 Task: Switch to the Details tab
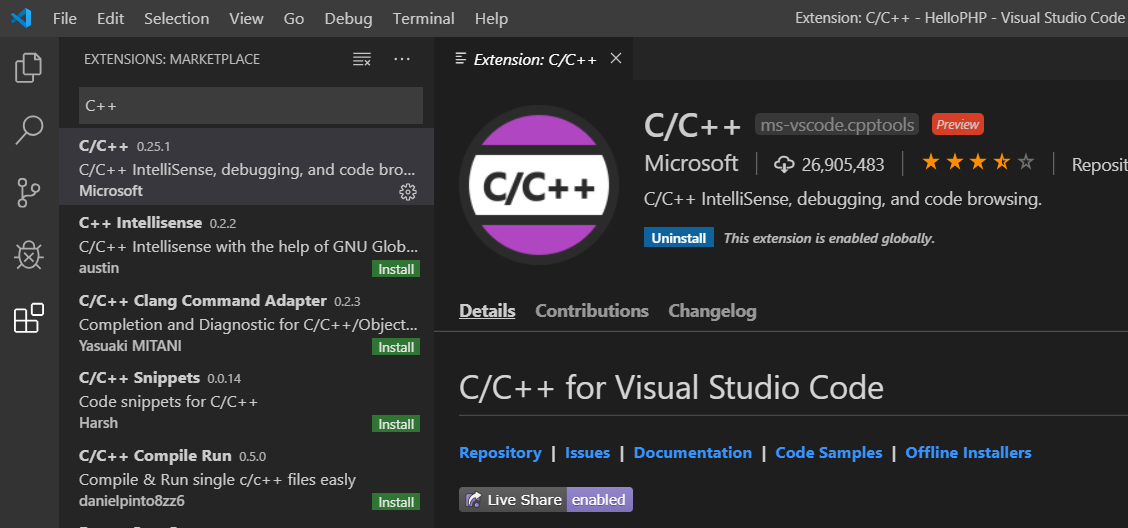point(487,311)
